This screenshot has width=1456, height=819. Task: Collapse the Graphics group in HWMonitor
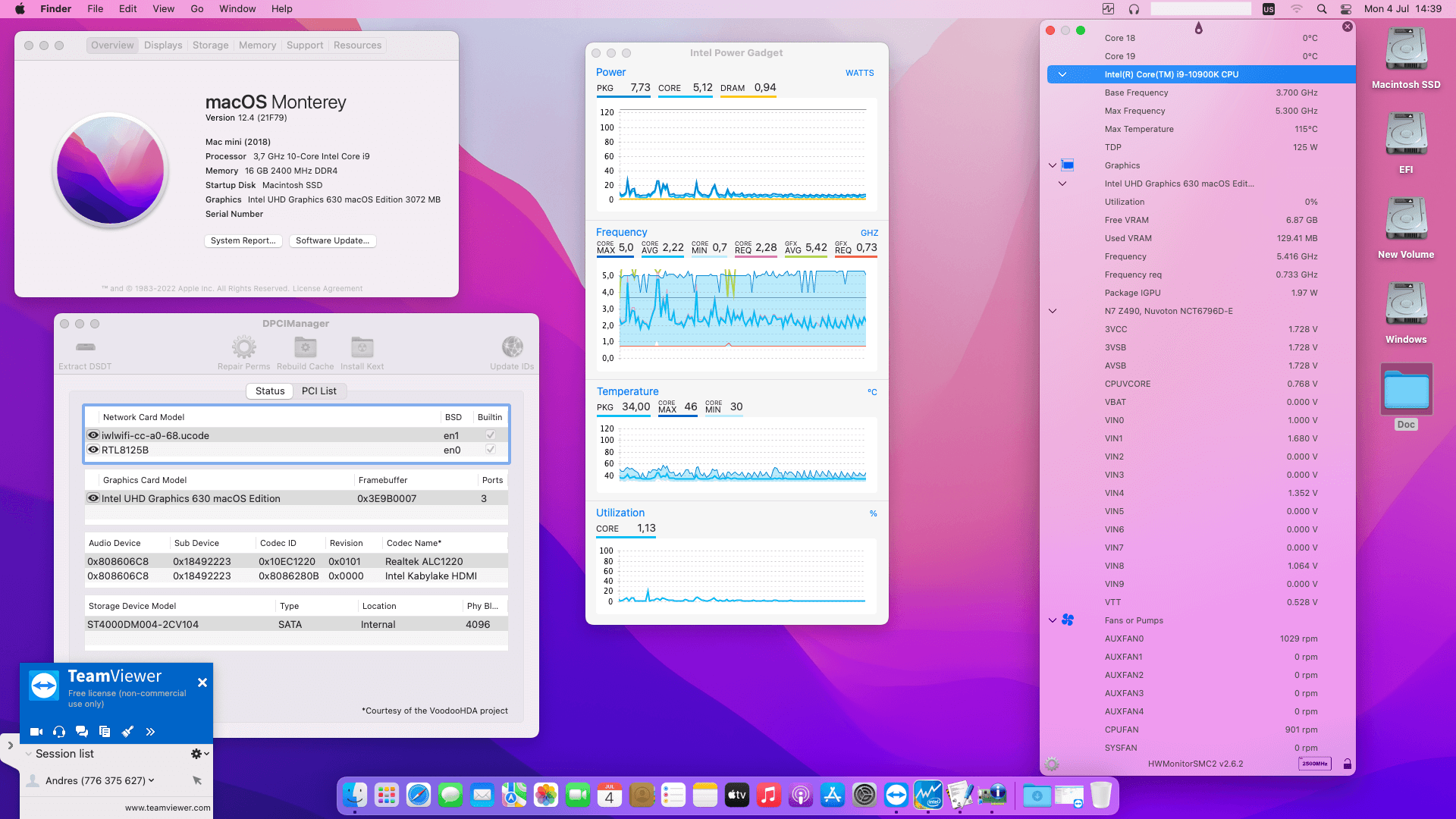click(1053, 165)
